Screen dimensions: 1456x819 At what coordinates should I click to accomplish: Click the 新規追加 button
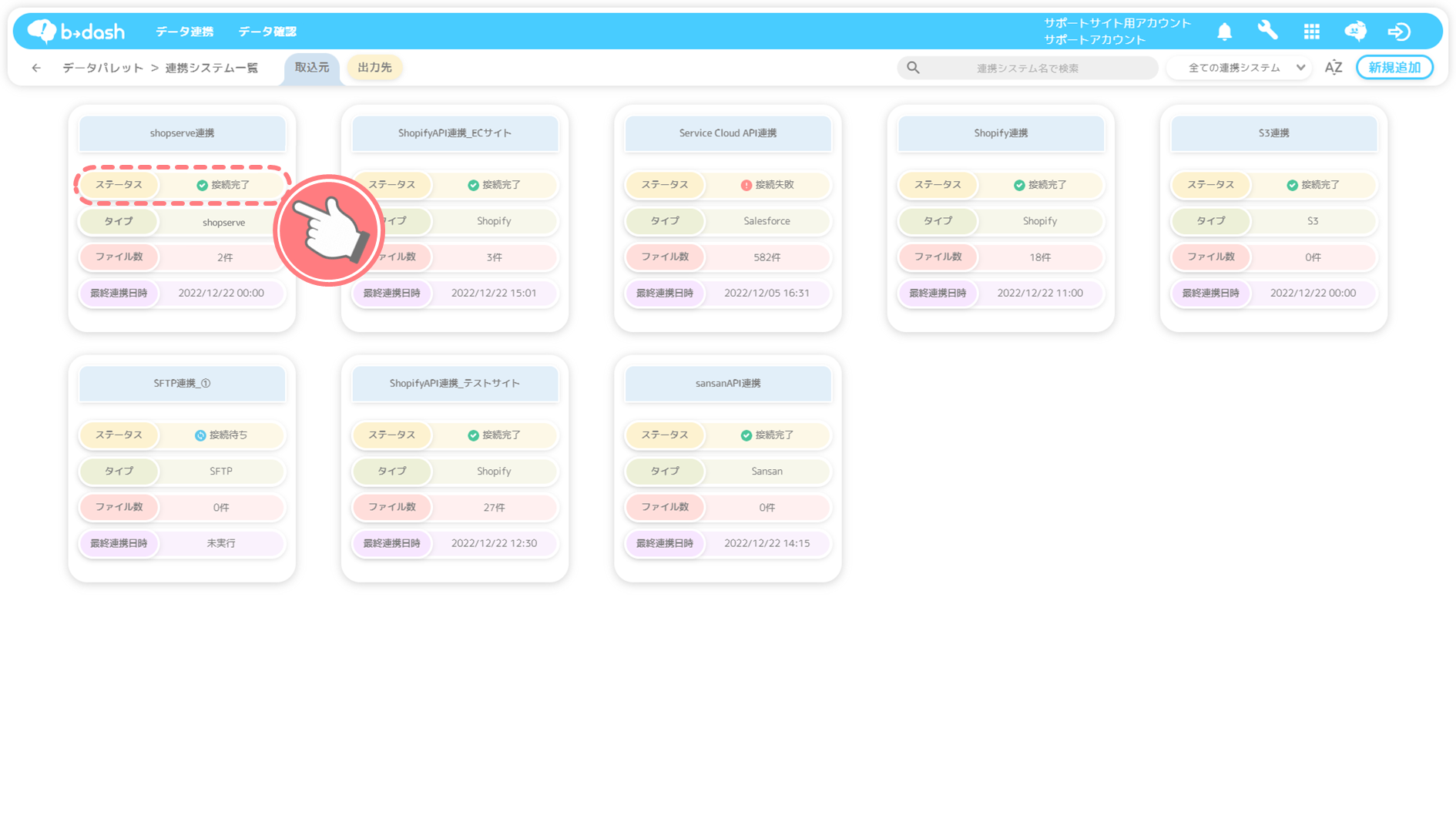click(1394, 68)
